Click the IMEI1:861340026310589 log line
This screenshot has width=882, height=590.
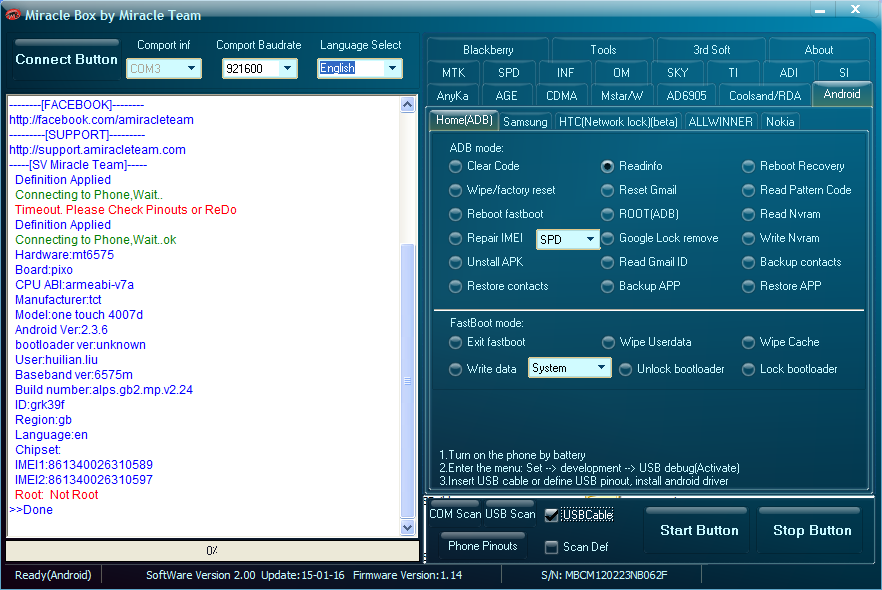pyautogui.click(x=84, y=465)
